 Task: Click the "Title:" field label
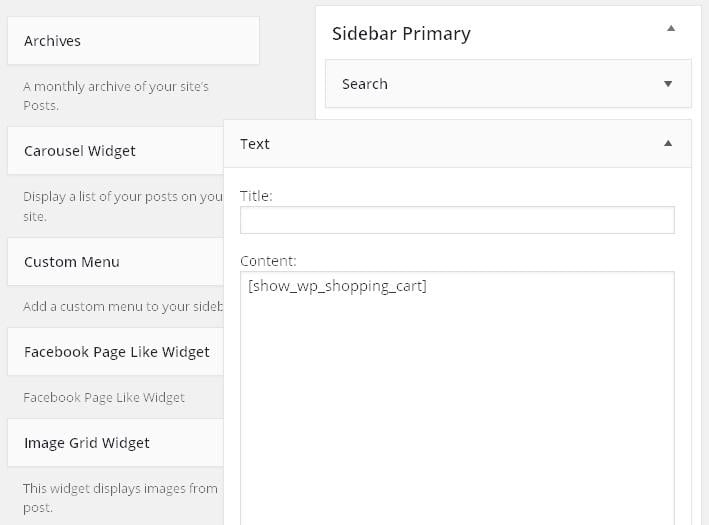click(x=256, y=196)
